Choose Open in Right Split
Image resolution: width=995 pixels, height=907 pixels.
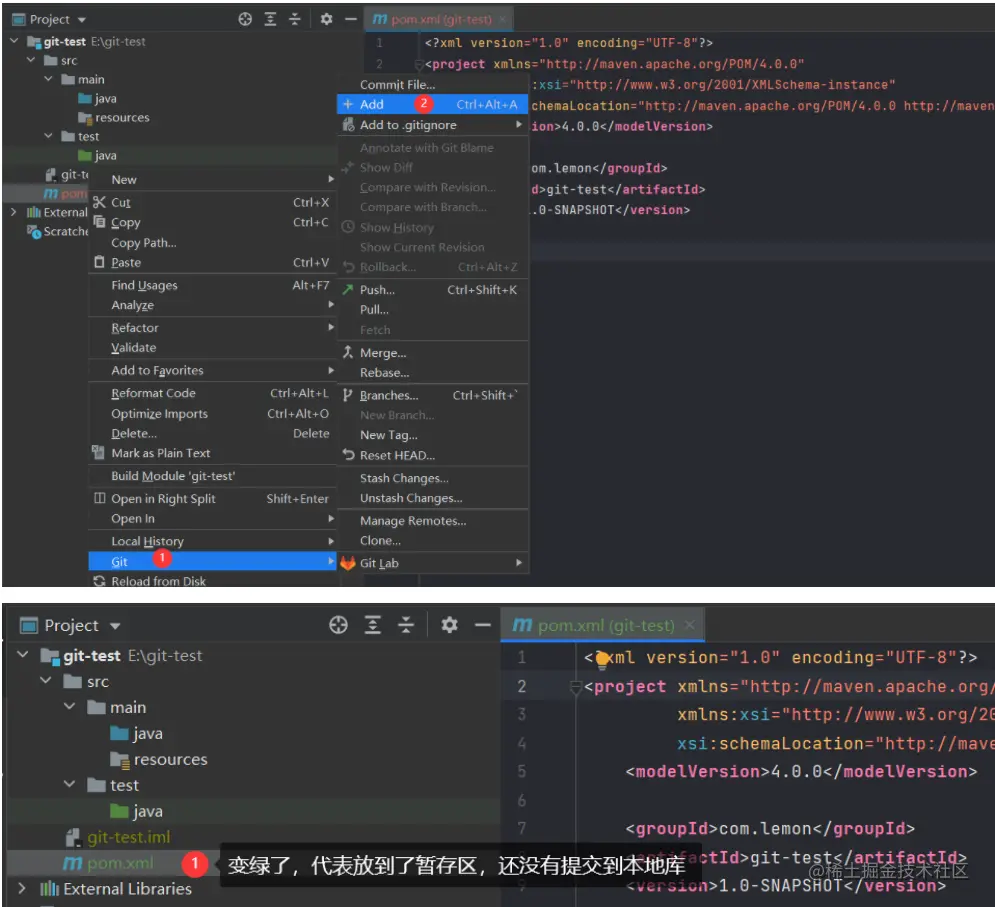[213, 499]
